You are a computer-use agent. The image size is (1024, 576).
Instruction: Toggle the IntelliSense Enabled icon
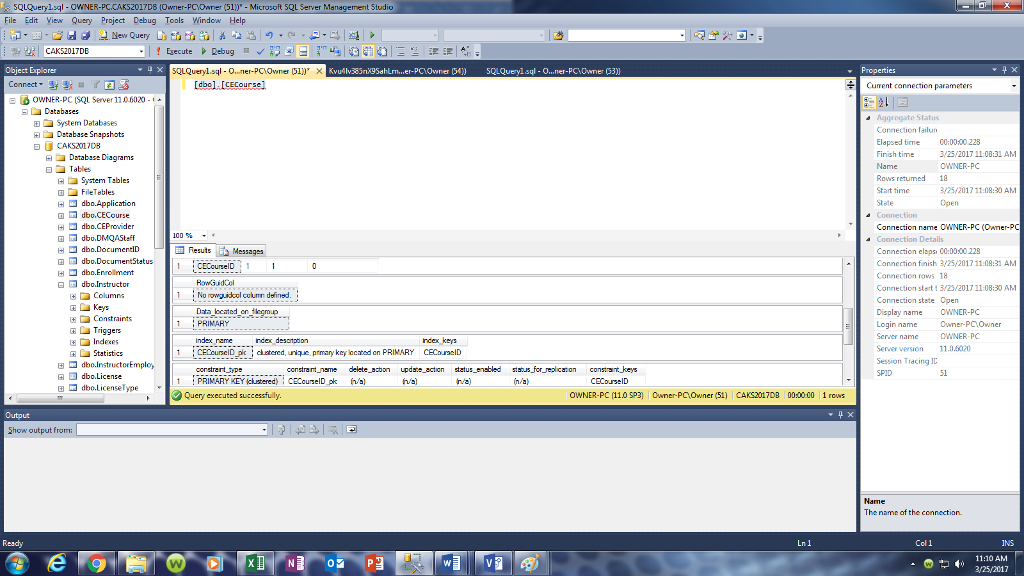pos(302,49)
